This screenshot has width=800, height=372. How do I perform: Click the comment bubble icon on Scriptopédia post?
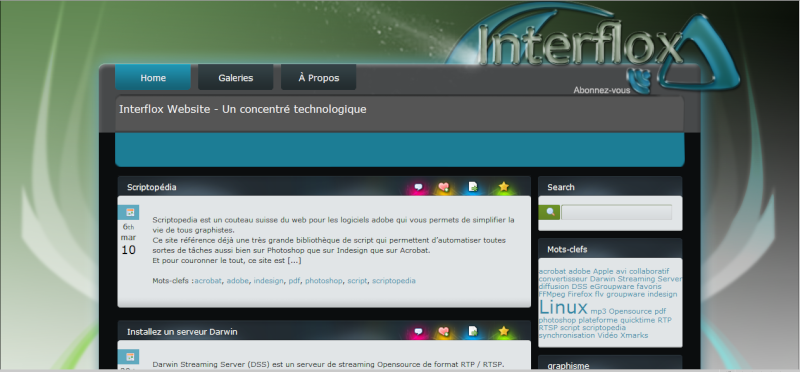click(418, 187)
